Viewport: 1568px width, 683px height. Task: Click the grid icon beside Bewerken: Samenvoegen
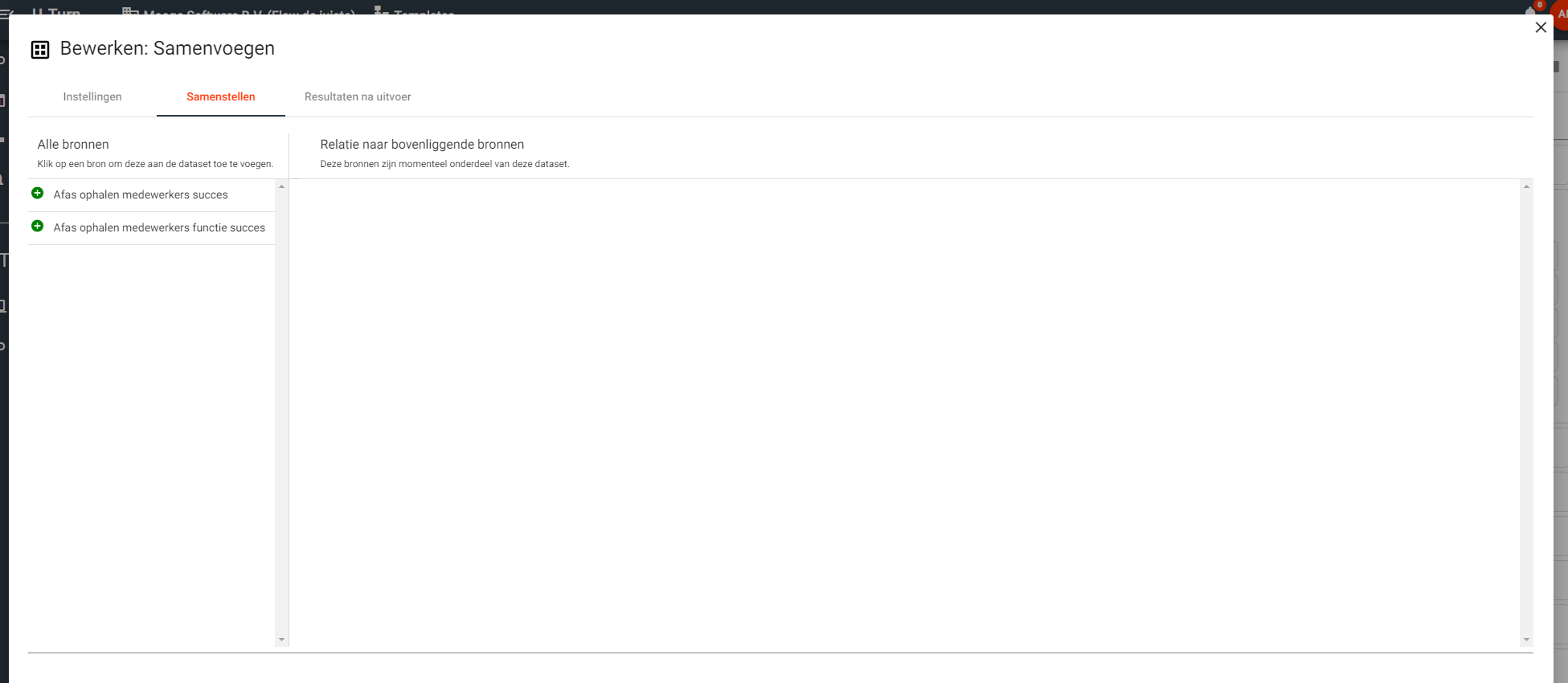[x=40, y=50]
